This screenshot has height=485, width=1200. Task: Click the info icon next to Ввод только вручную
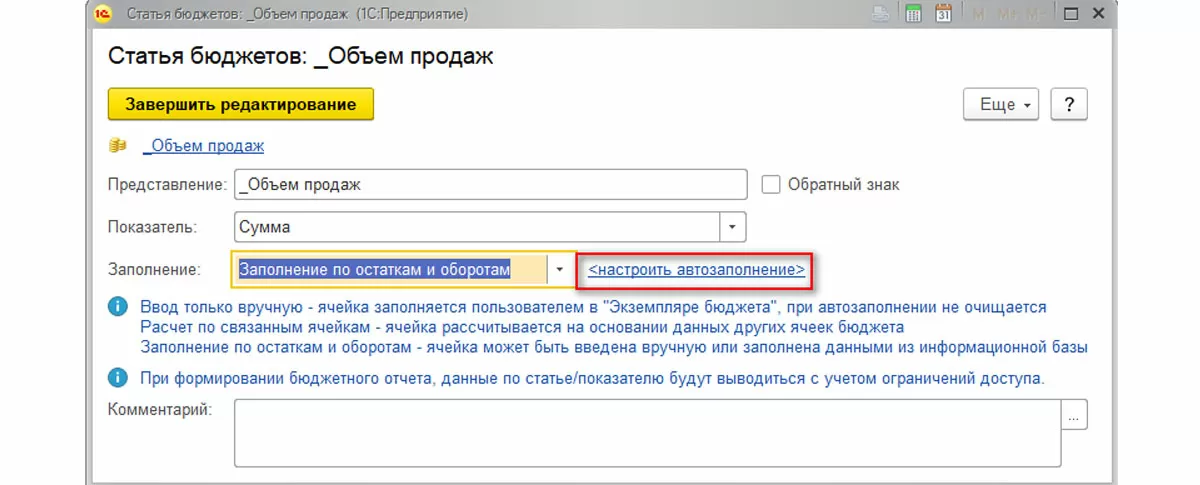click(x=119, y=306)
